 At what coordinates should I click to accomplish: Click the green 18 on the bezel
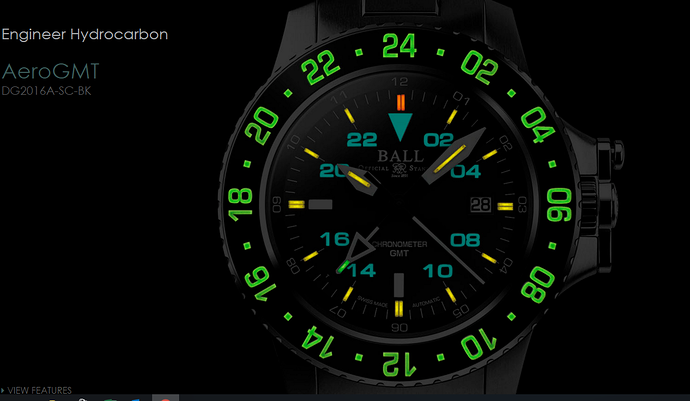[240, 205]
